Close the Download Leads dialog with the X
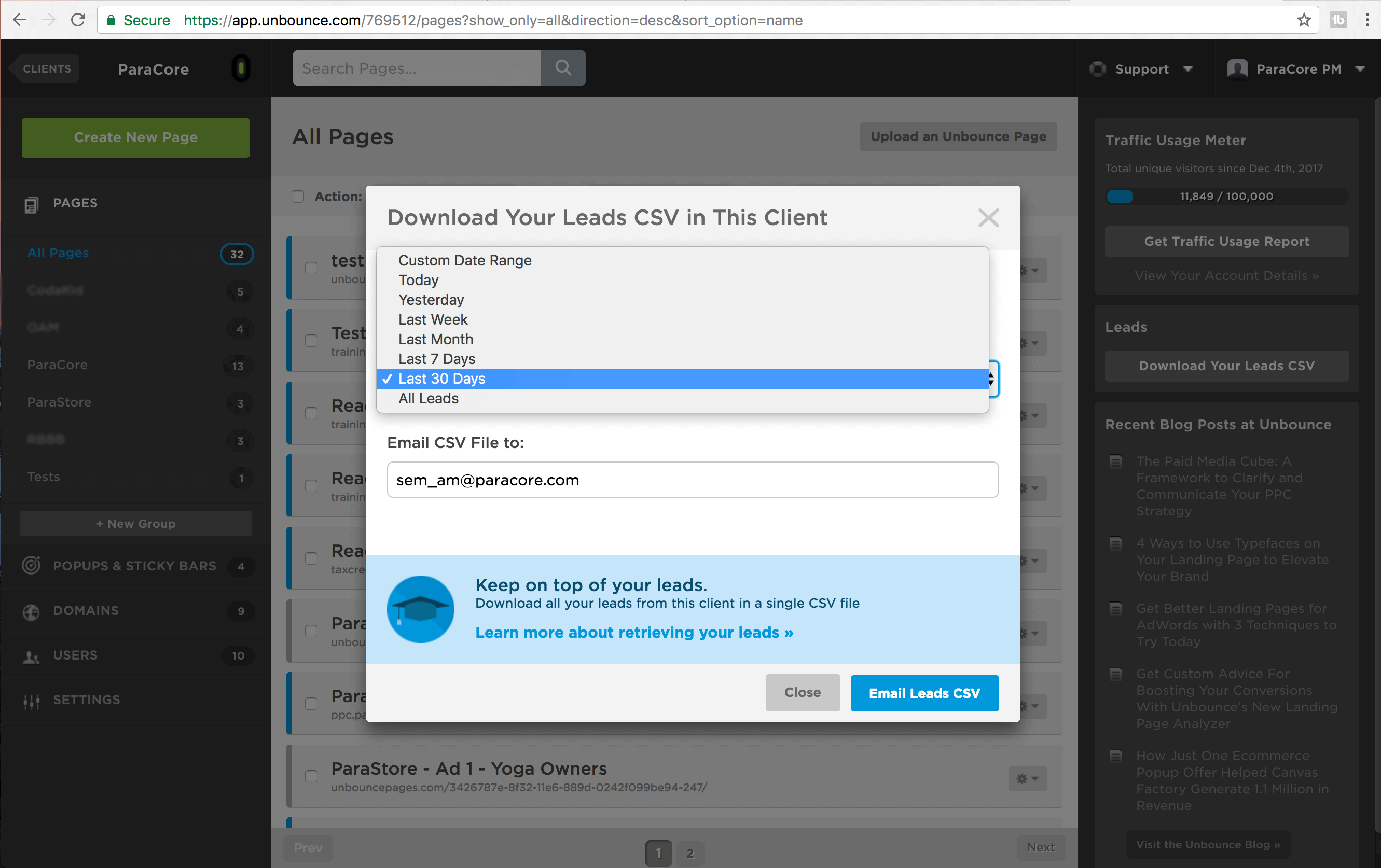This screenshot has height=868, width=1381. coord(988,218)
